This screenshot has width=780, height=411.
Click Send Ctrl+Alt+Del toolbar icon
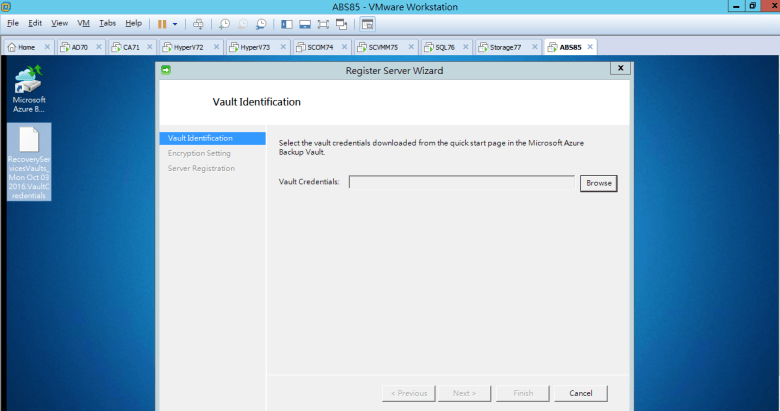point(198,22)
